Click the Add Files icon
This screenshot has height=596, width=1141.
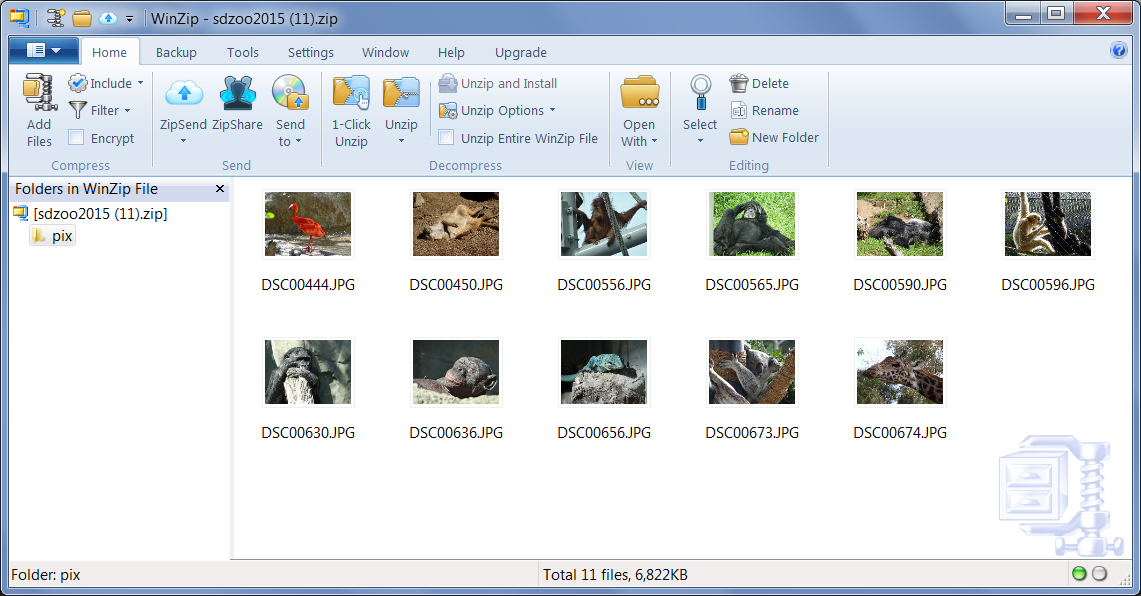coord(39,96)
